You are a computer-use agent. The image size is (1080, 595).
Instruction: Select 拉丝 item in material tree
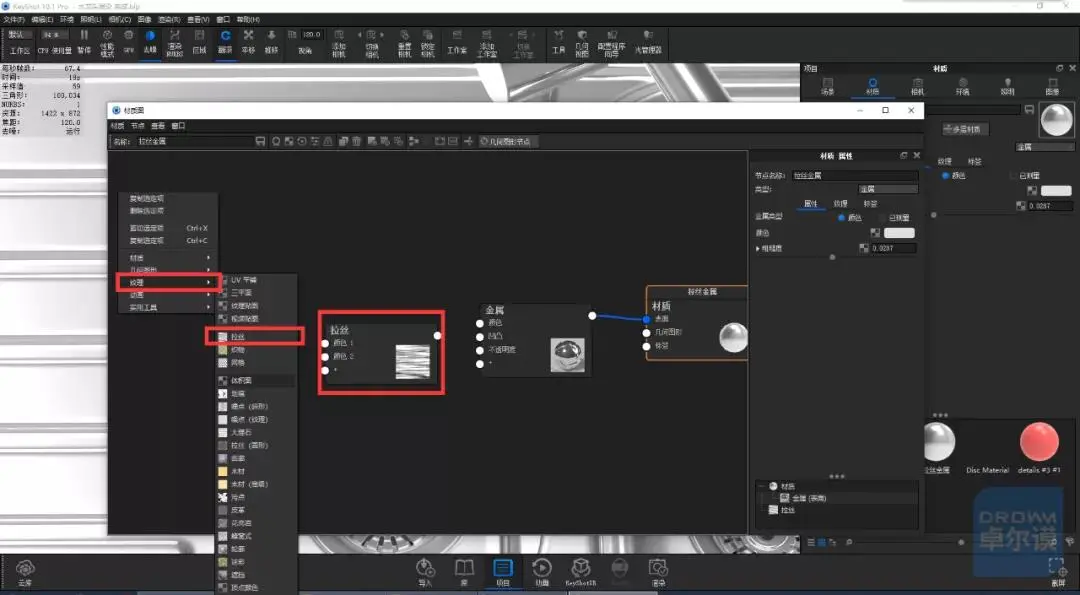click(x=788, y=510)
